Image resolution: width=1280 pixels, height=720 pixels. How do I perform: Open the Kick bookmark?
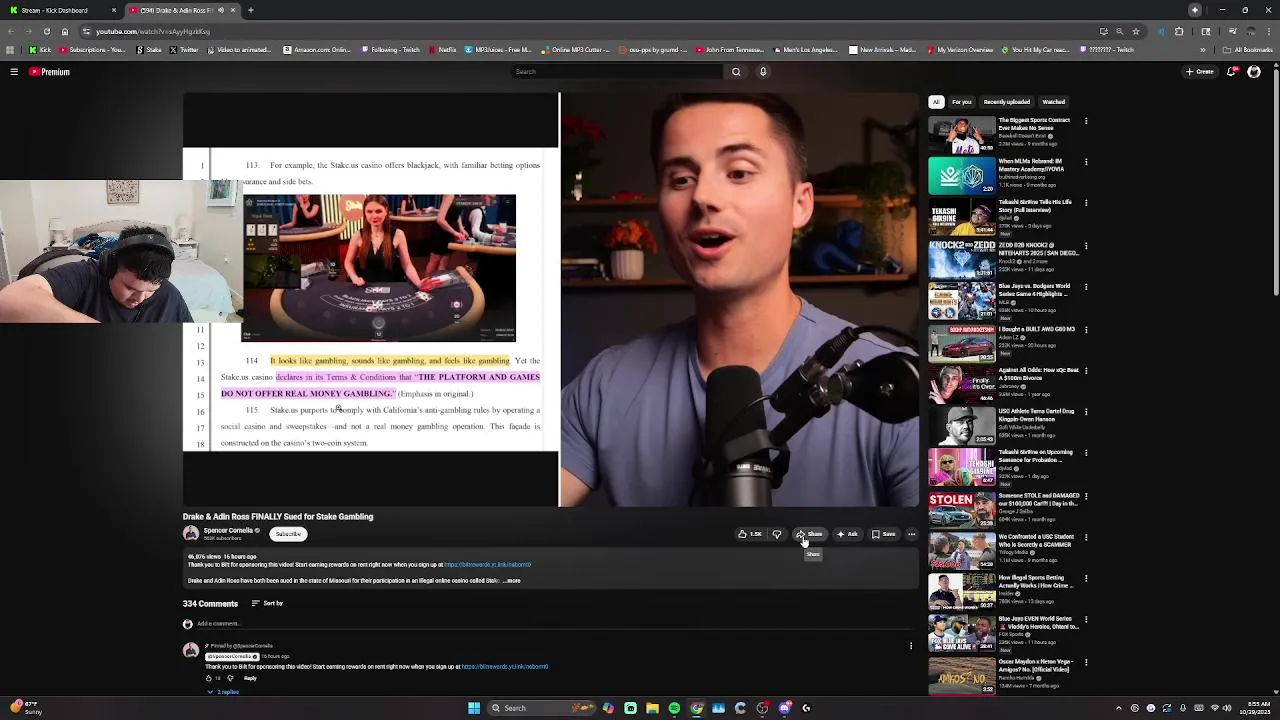40,50
